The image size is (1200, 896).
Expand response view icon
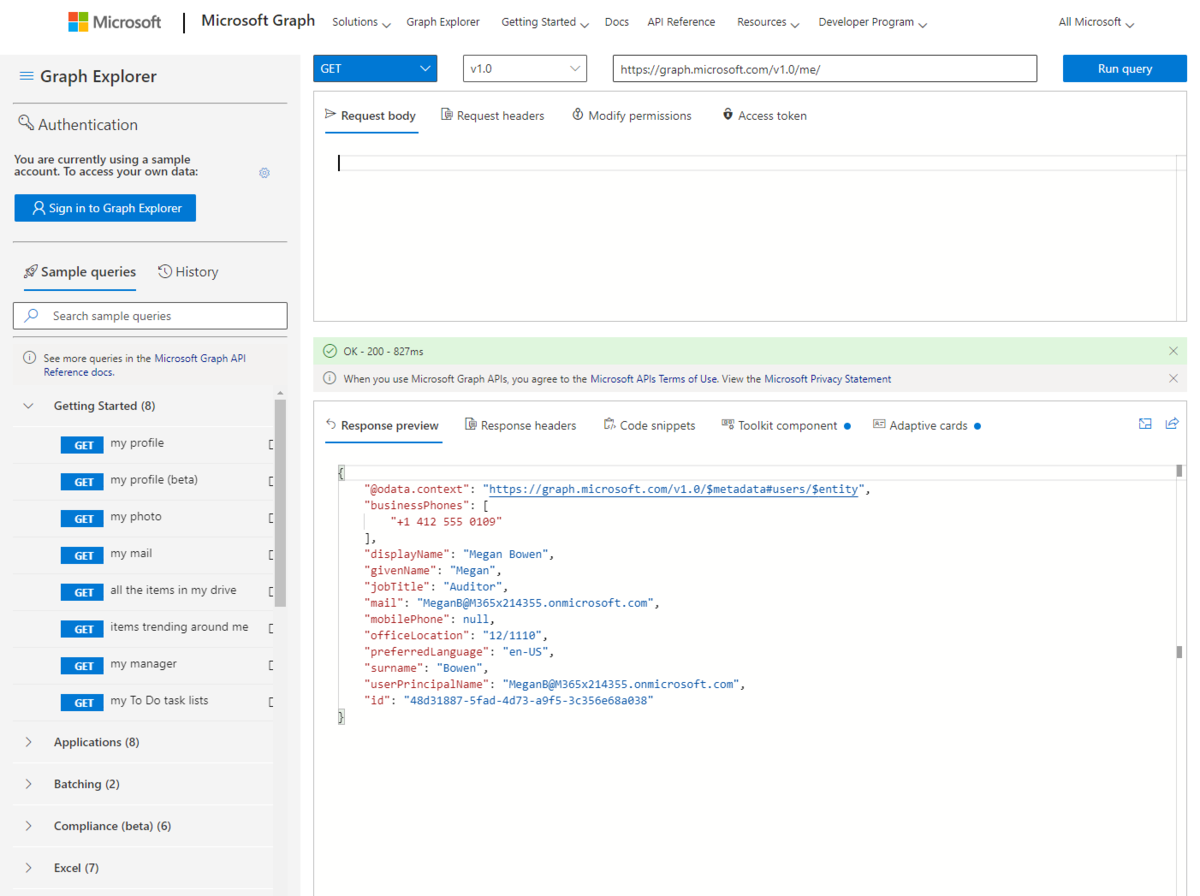tap(1145, 424)
